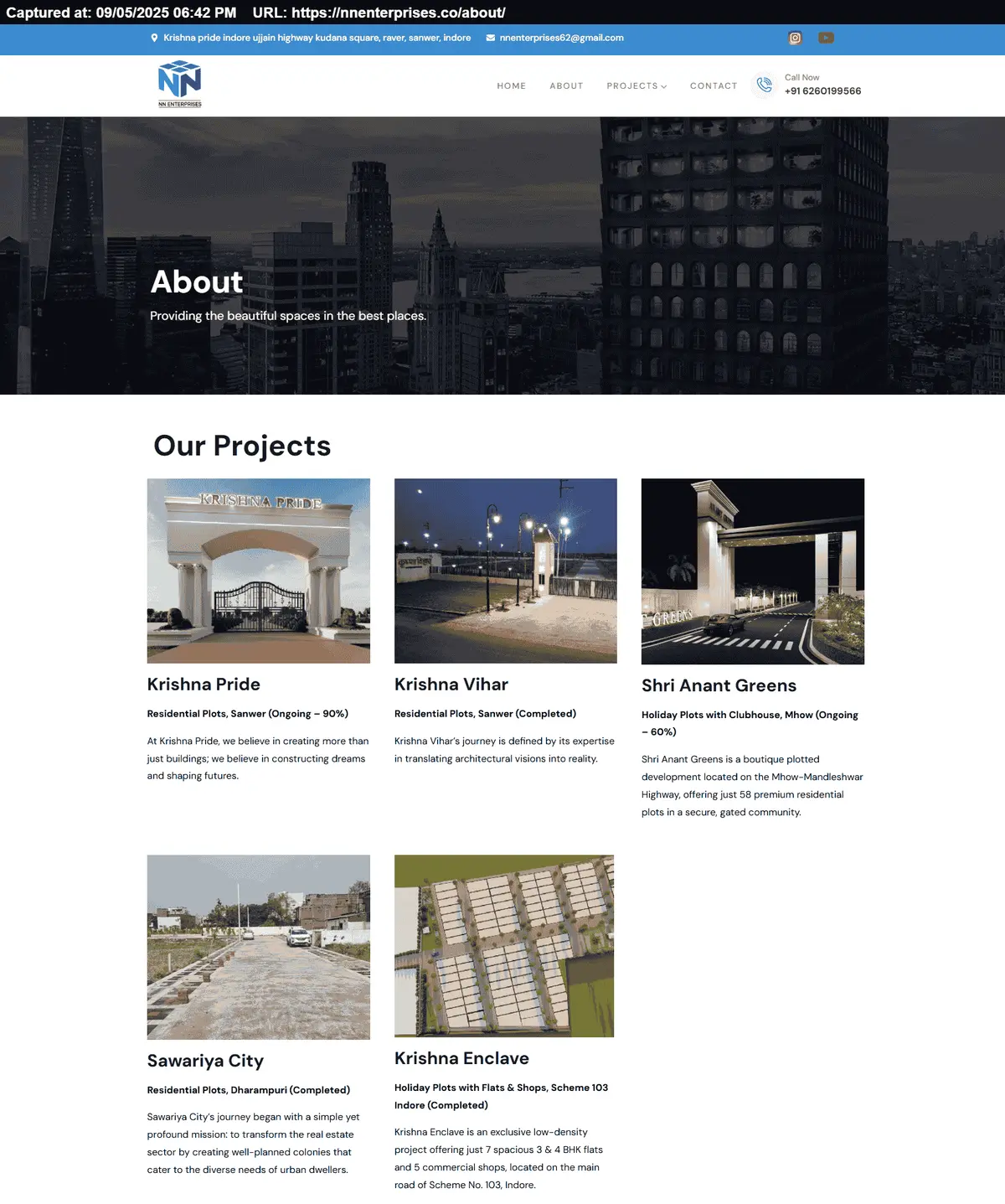This screenshot has width=1005, height=1204.
Task: Click the NN Enterprises logo
Action: [178, 83]
